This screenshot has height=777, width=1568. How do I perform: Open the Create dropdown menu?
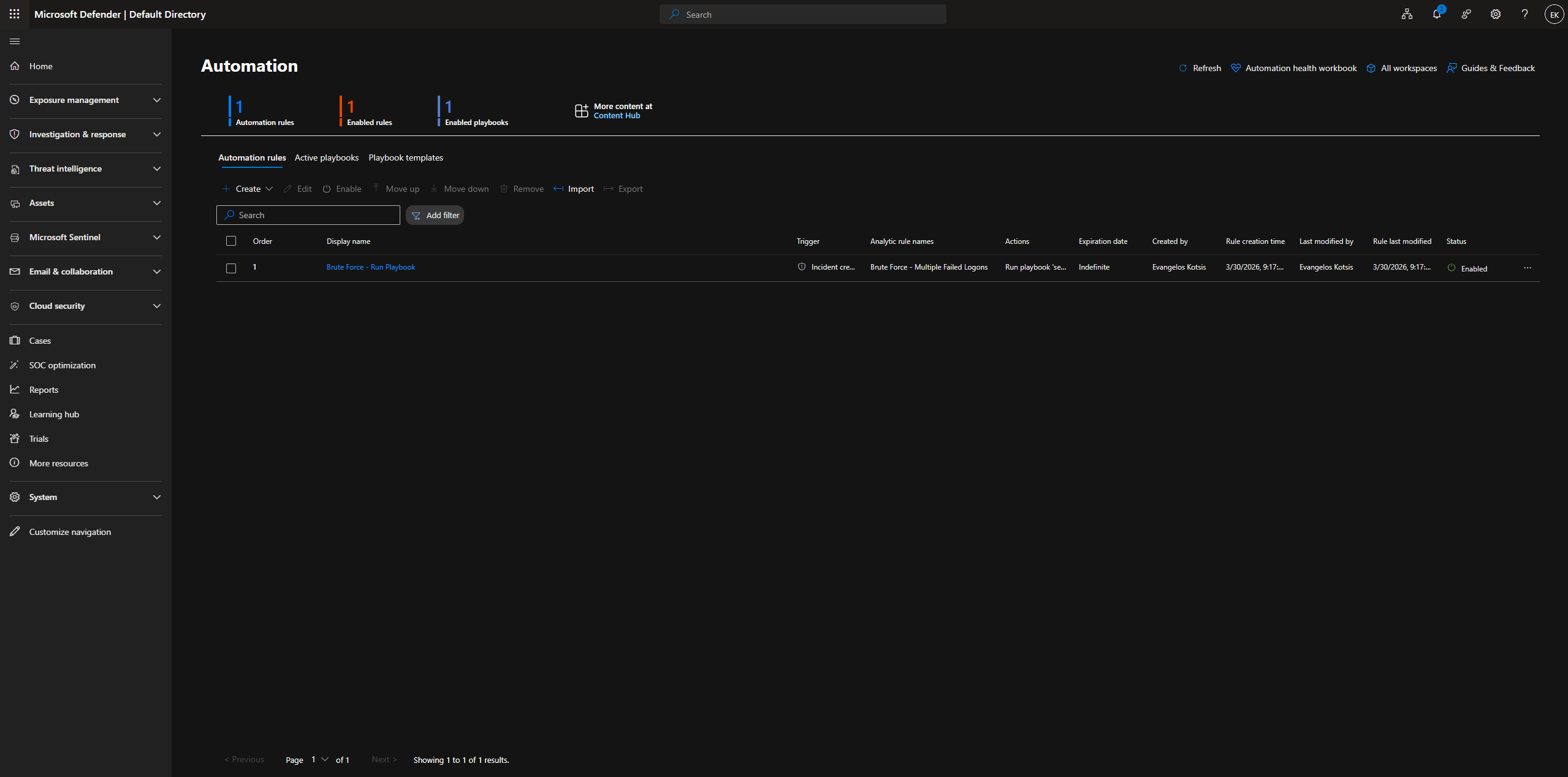(x=248, y=189)
